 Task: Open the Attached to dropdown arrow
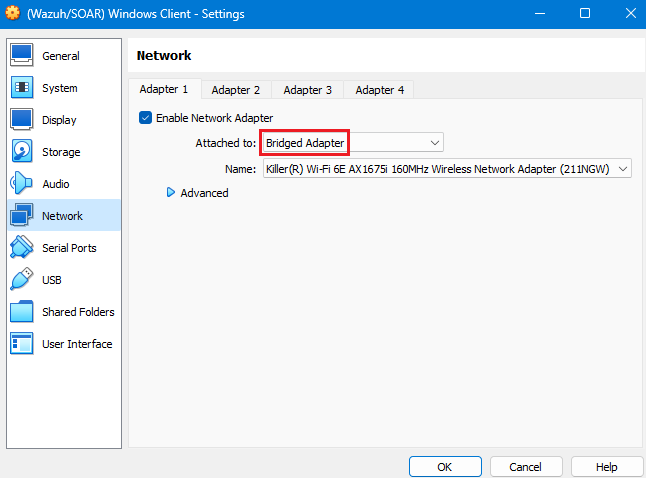(x=435, y=143)
